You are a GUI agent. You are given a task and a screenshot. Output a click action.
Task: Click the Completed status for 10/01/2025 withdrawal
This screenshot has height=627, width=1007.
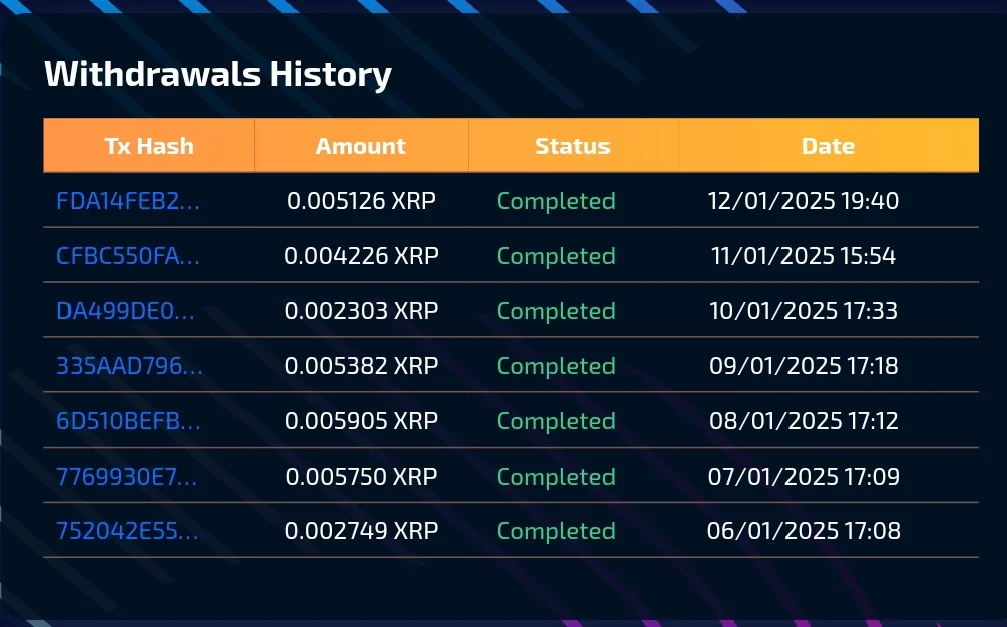pos(556,311)
